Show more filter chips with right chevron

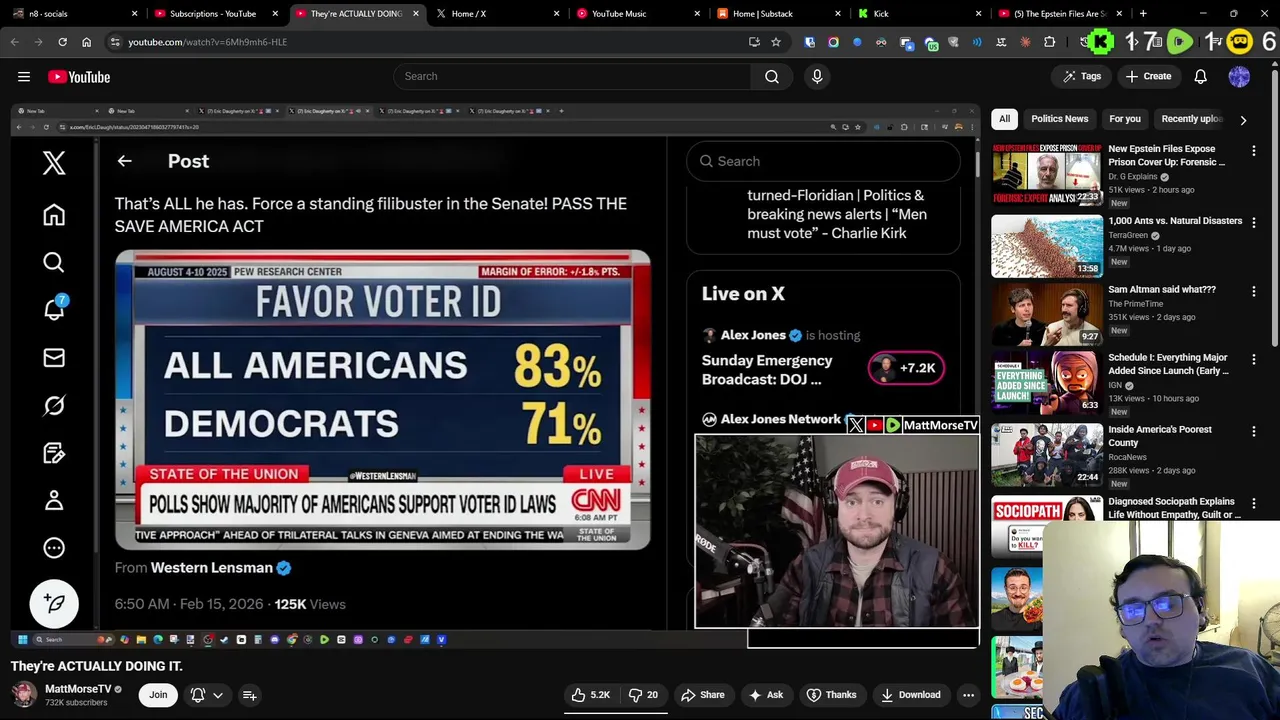pyautogui.click(x=1243, y=120)
